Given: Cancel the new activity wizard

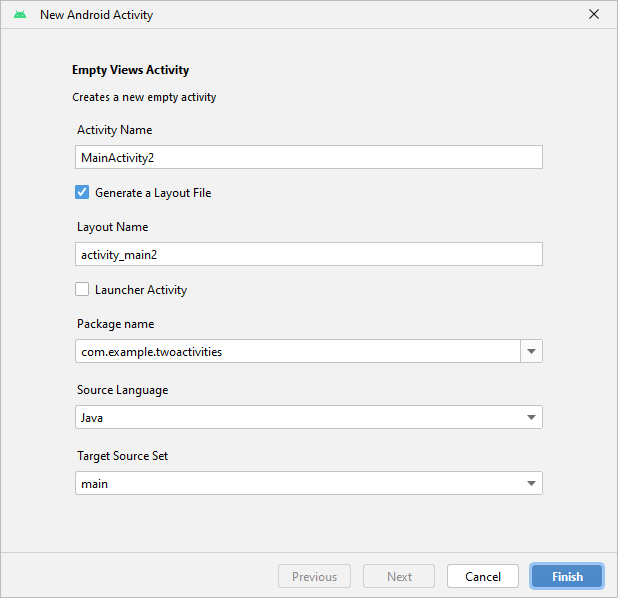Looking at the screenshot, I should tap(483, 576).
